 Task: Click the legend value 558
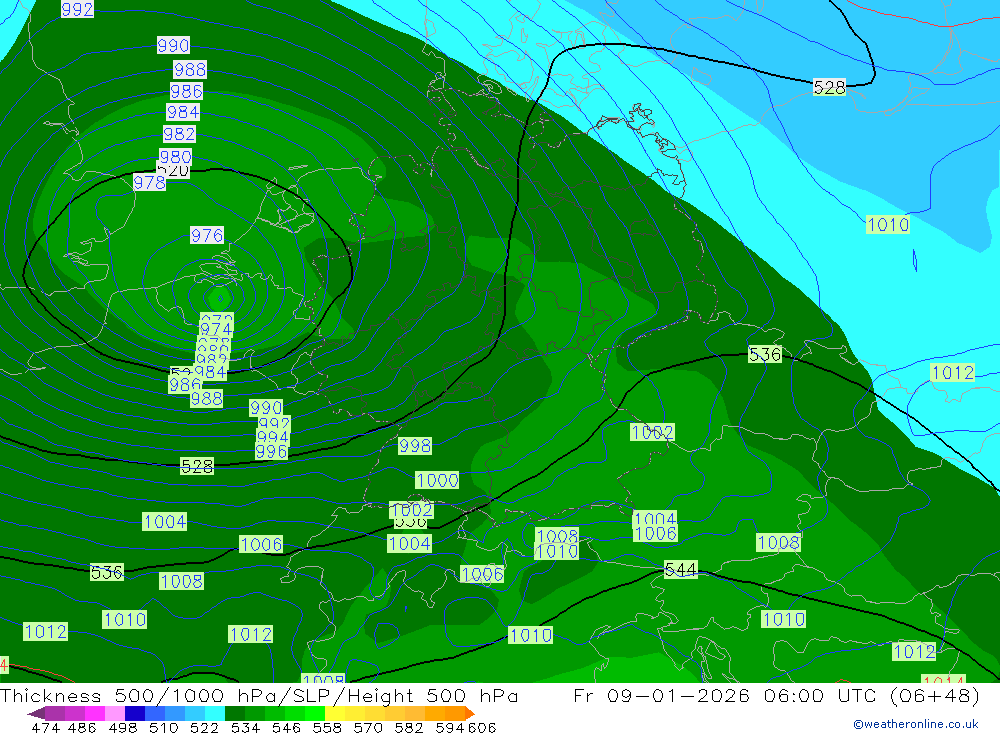coord(327,727)
